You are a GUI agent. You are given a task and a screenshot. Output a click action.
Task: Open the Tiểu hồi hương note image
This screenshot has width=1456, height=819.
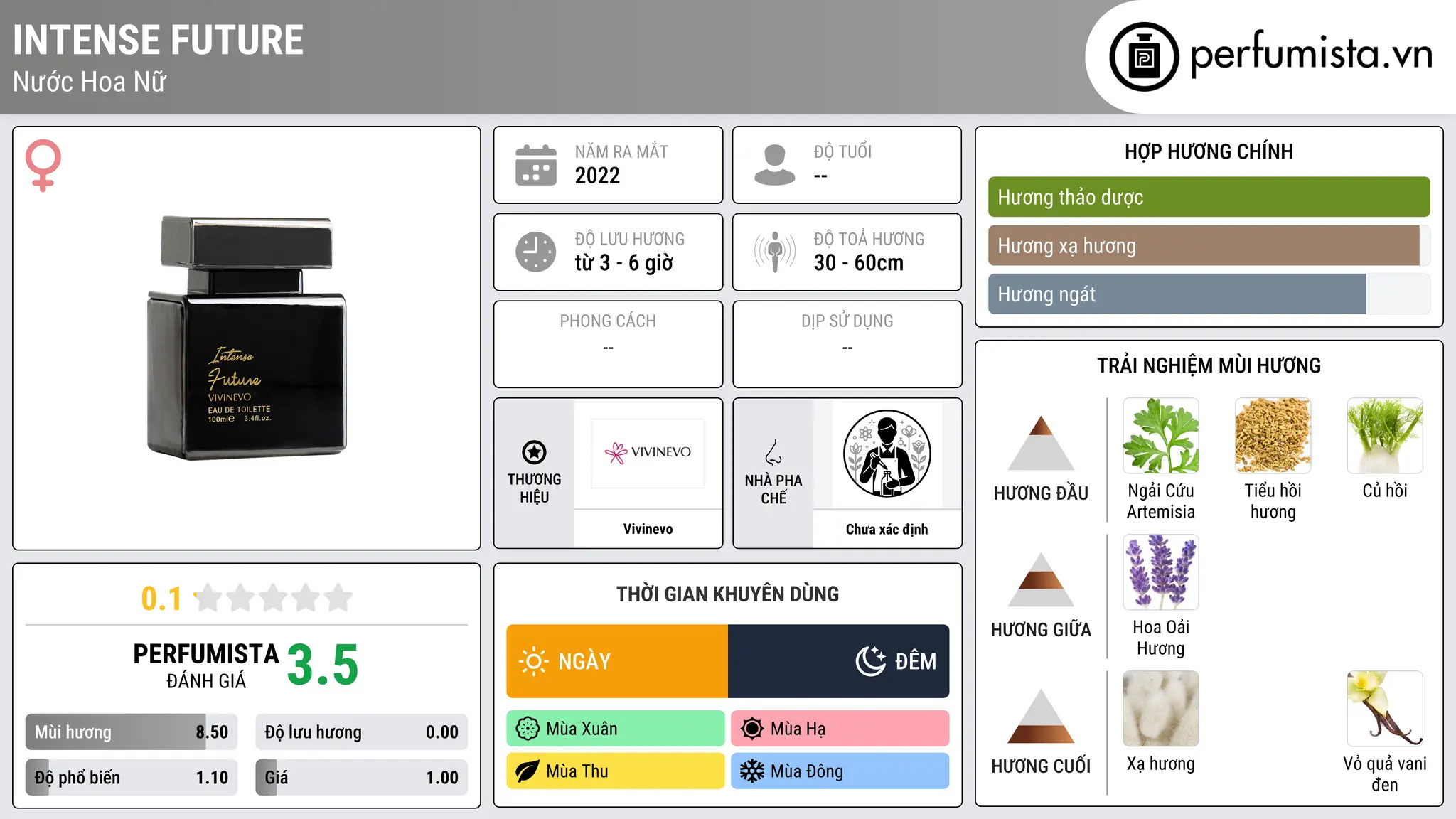(x=1273, y=436)
